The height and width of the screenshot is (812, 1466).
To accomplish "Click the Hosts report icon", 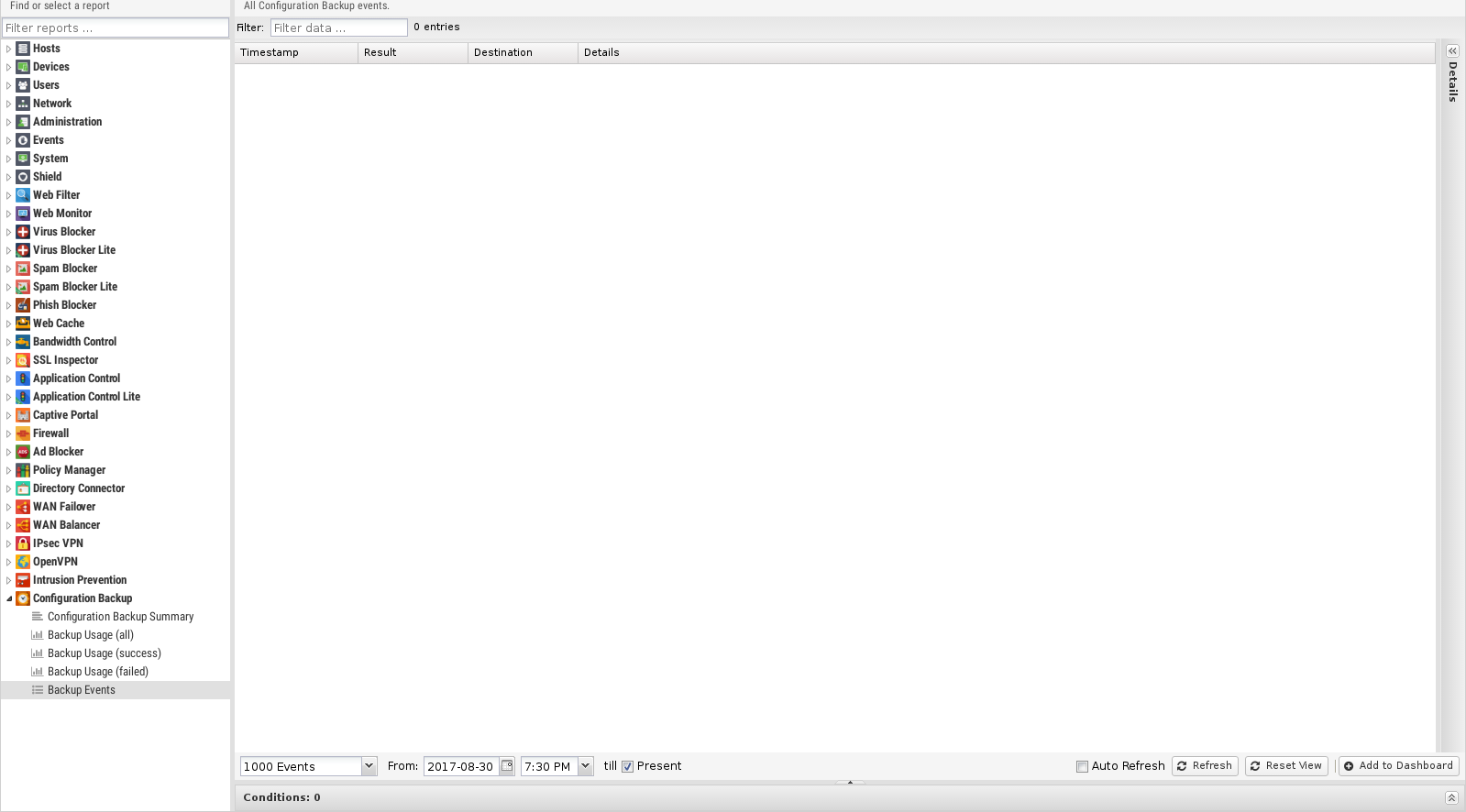I will click(23, 49).
